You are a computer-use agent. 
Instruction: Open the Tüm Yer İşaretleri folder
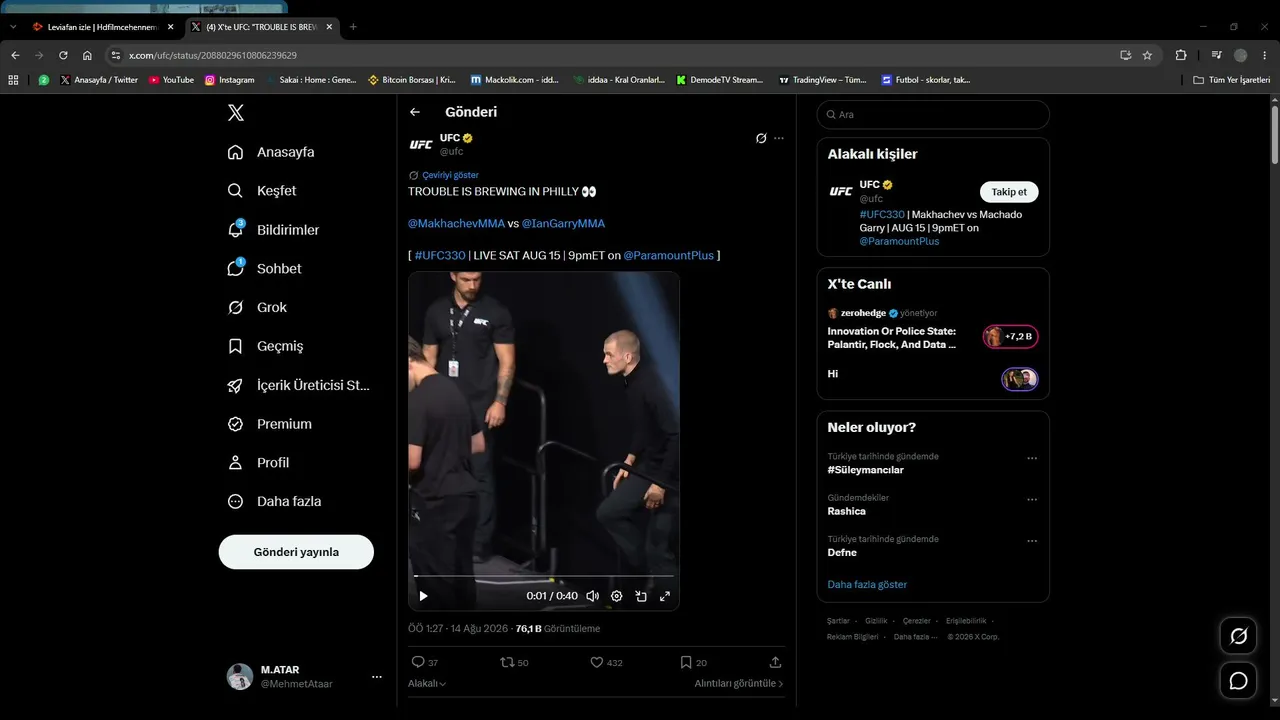pyautogui.click(x=1232, y=80)
